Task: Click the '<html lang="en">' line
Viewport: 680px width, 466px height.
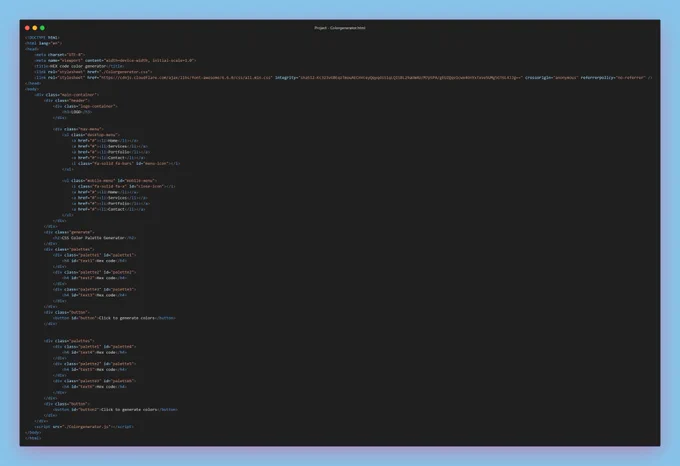Action: point(43,43)
